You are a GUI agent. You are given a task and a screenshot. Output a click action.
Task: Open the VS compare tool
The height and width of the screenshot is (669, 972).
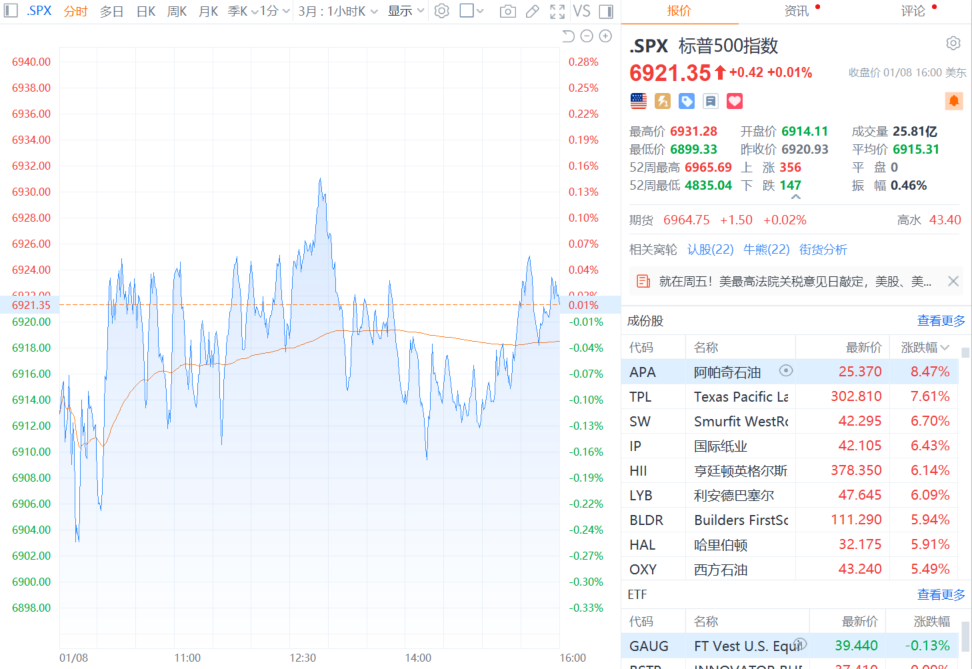(x=581, y=11)
